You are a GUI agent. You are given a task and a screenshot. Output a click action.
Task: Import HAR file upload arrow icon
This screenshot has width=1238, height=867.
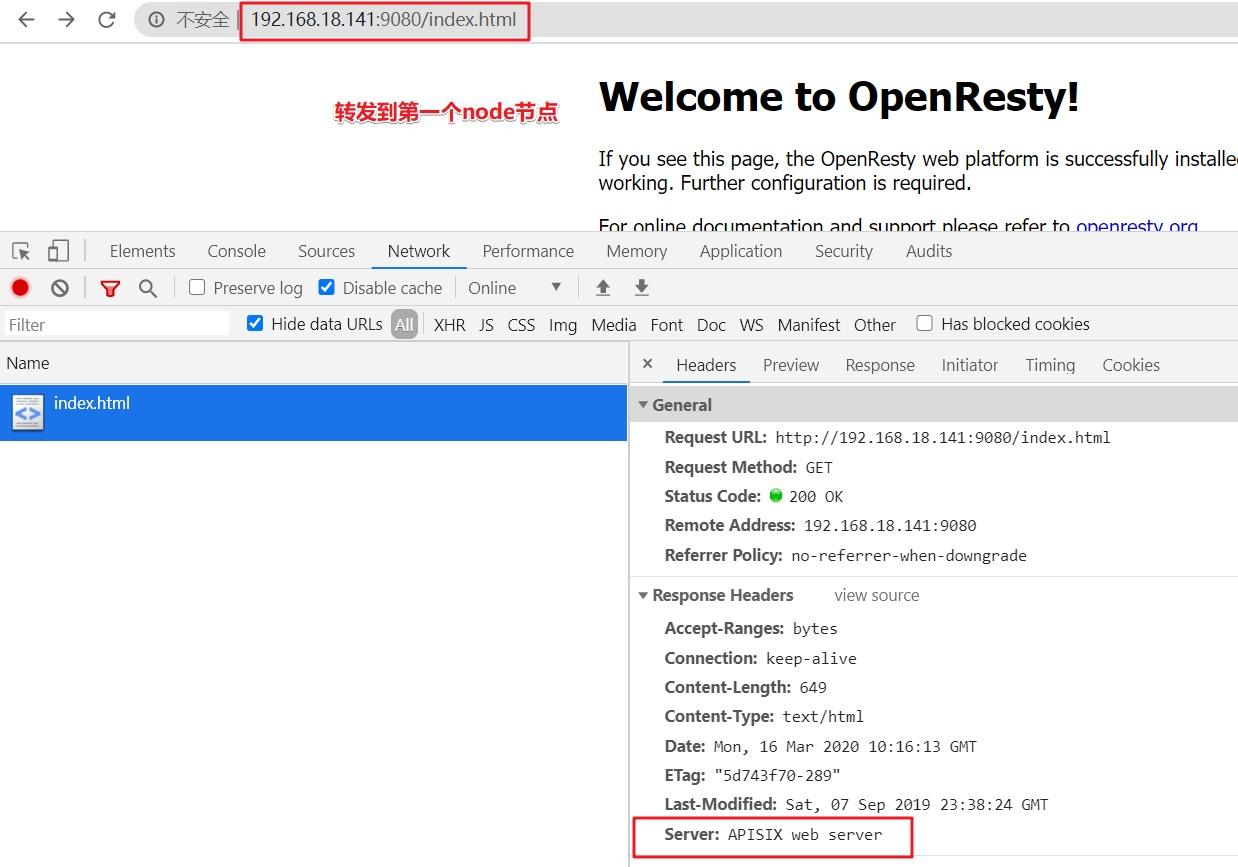point(603,288)
